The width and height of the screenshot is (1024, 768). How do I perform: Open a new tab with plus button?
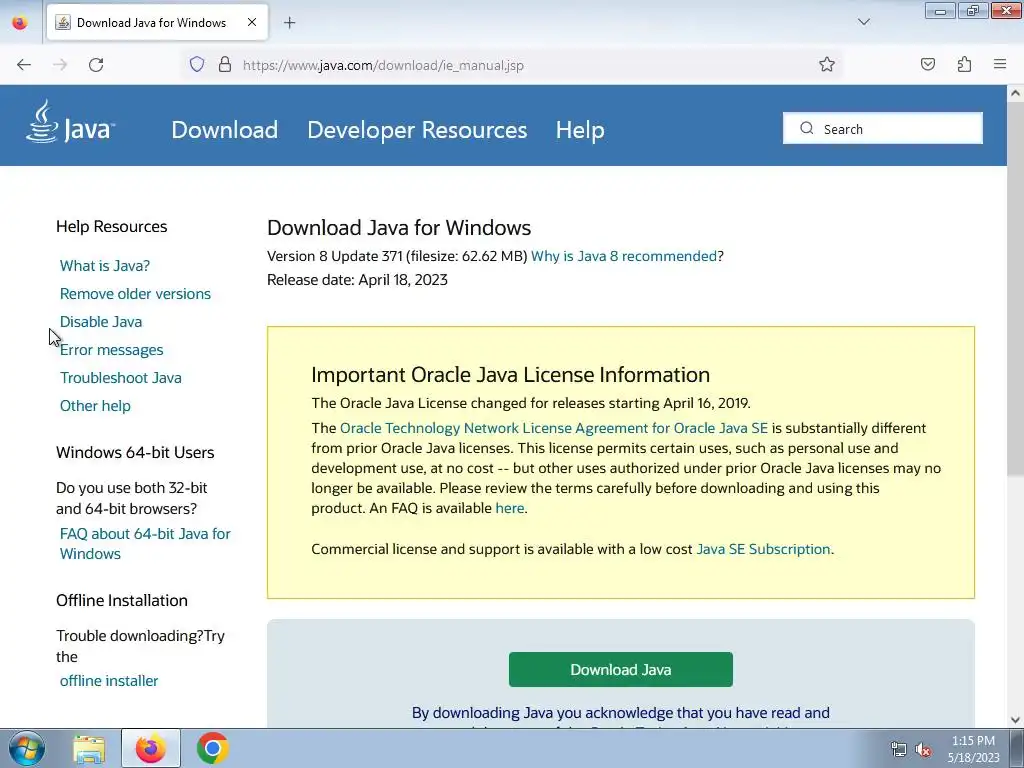(289, 23)
